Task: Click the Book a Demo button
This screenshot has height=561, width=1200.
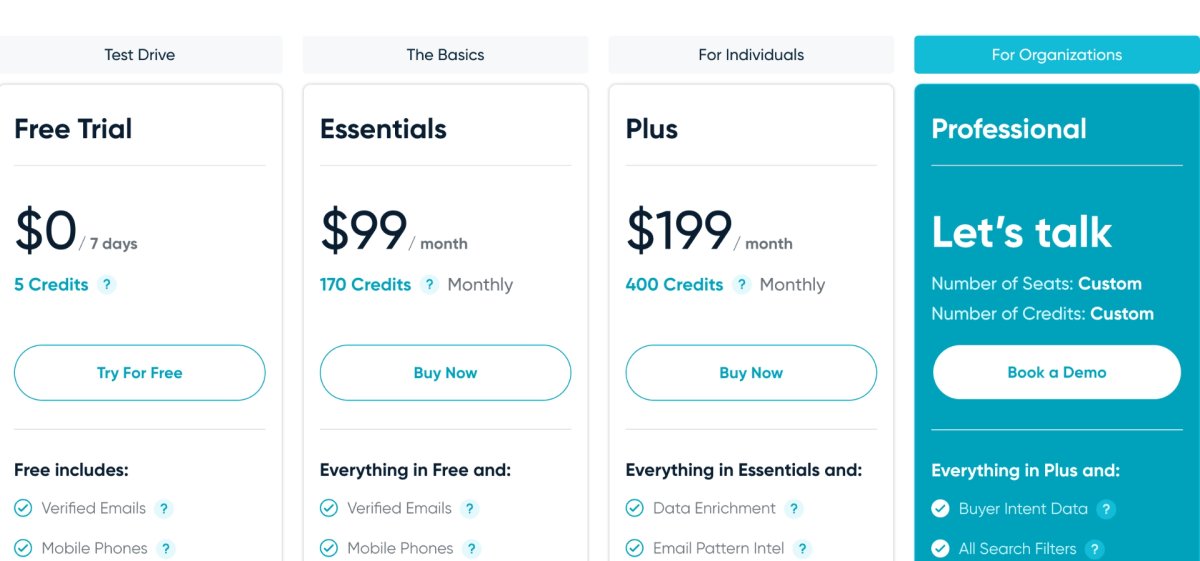Action: 1057,372
